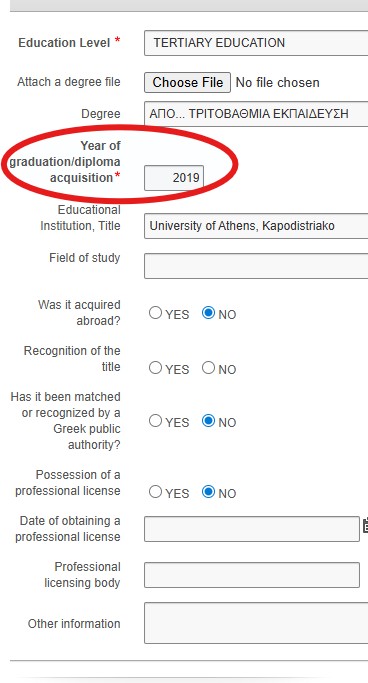Click the Year of graduation field showing 2019
The image size is (368, 683).
coord(174,178)
